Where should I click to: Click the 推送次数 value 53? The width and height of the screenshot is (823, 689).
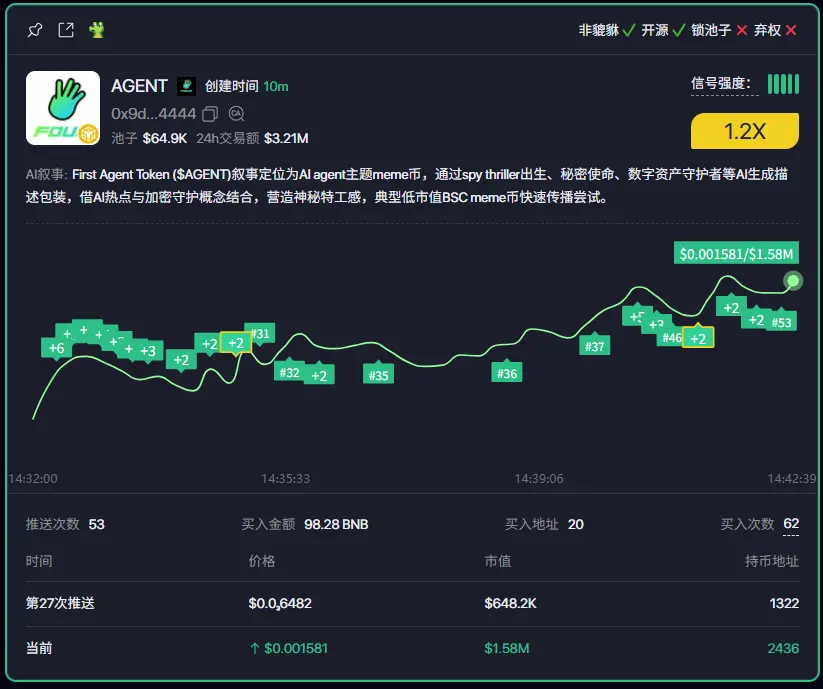[x=97, y=524]
